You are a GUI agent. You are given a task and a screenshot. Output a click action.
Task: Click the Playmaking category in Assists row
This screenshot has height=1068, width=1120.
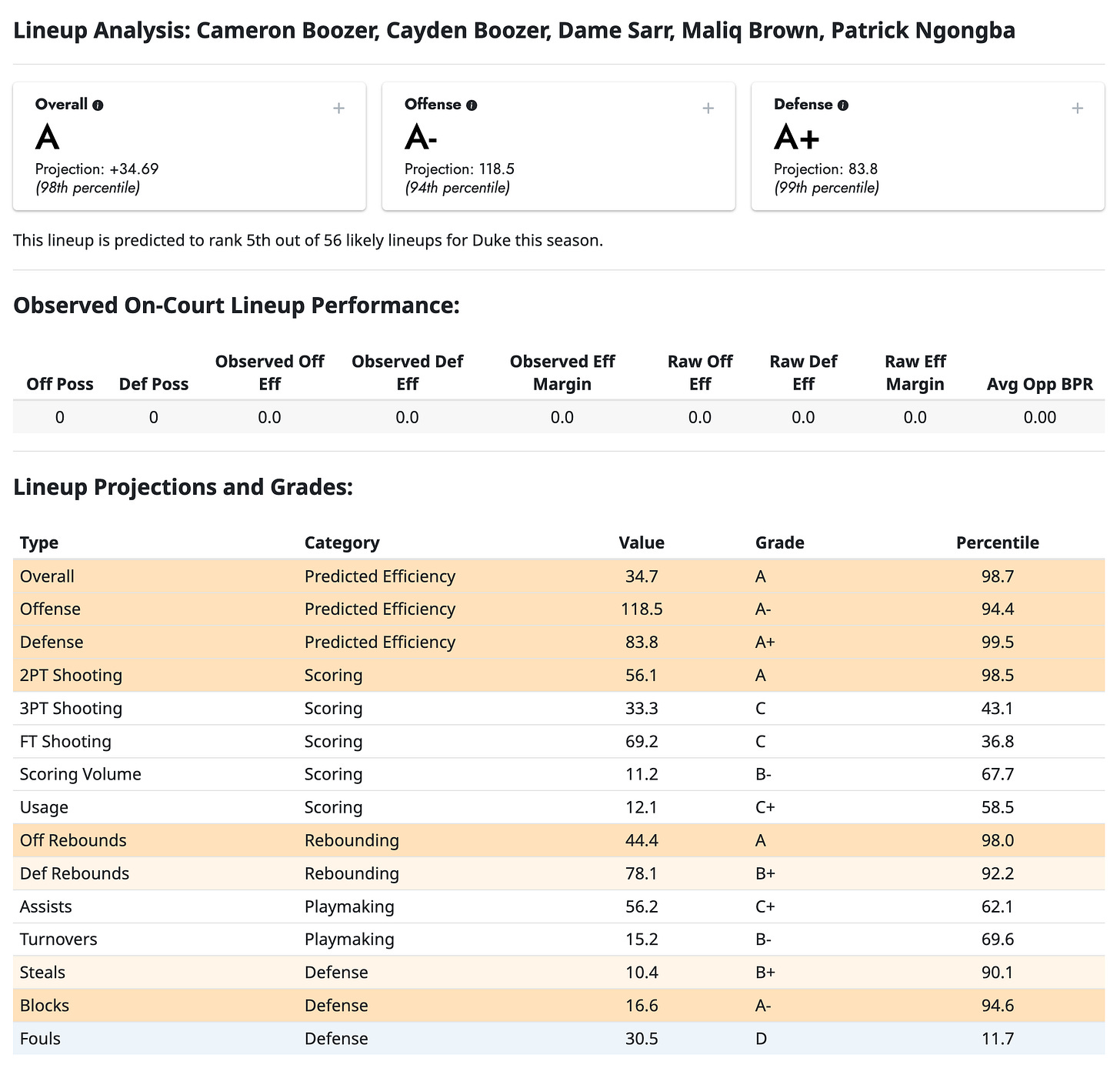pyautogui.click(x=349, y=906)
